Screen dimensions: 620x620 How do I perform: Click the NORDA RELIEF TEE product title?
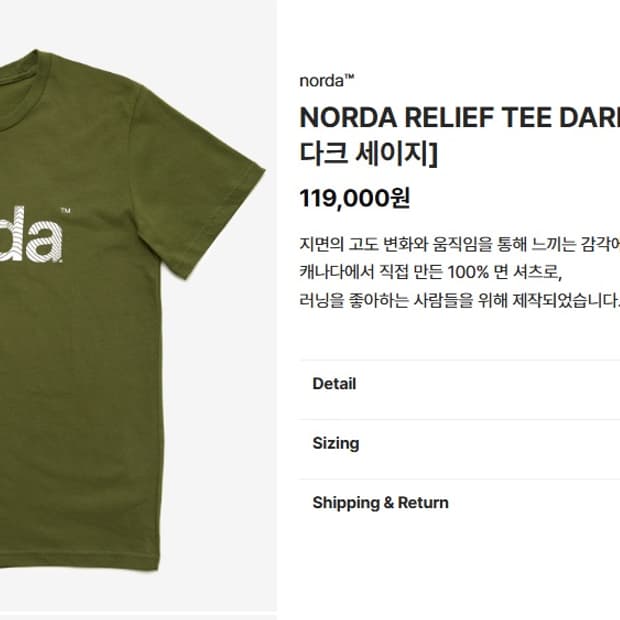pyautogui.click(x=459, y=118)
